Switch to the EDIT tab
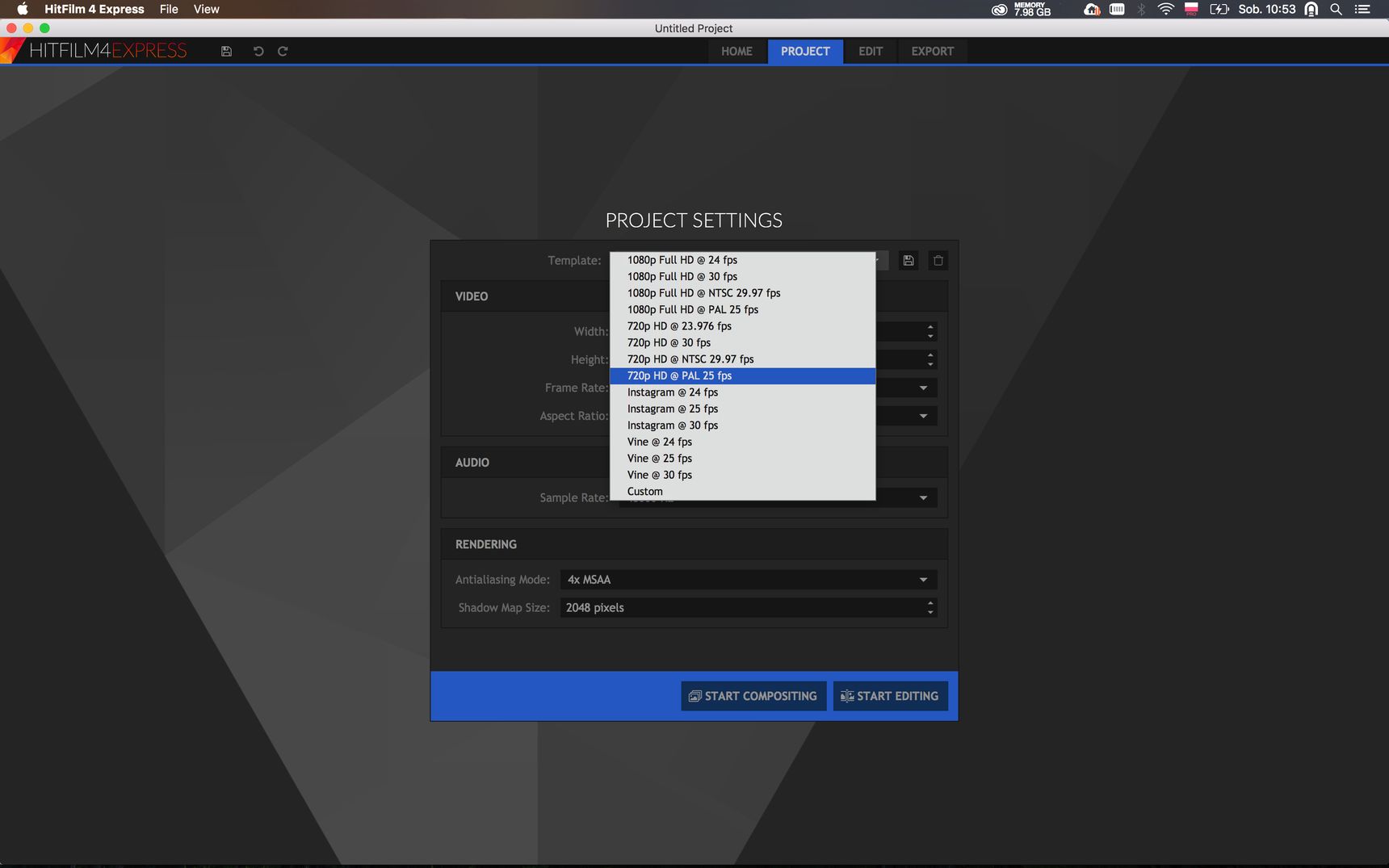 (x=871, y=51)
